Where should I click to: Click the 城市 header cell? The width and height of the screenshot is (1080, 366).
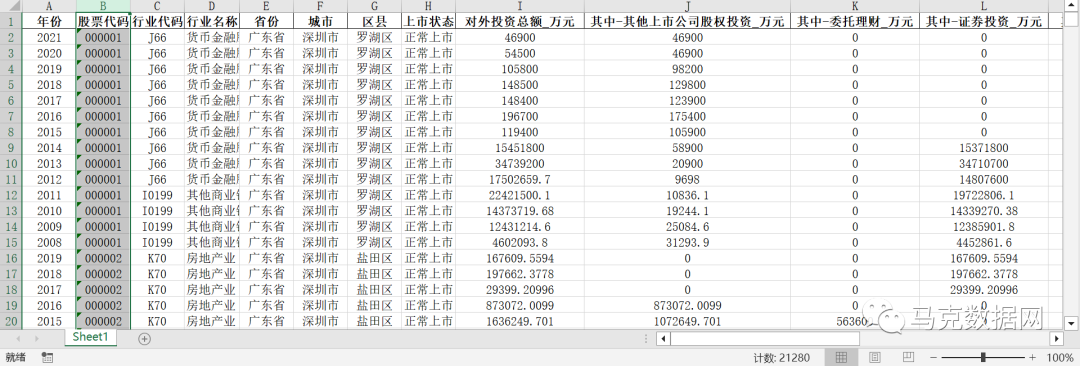coord(320,21)
